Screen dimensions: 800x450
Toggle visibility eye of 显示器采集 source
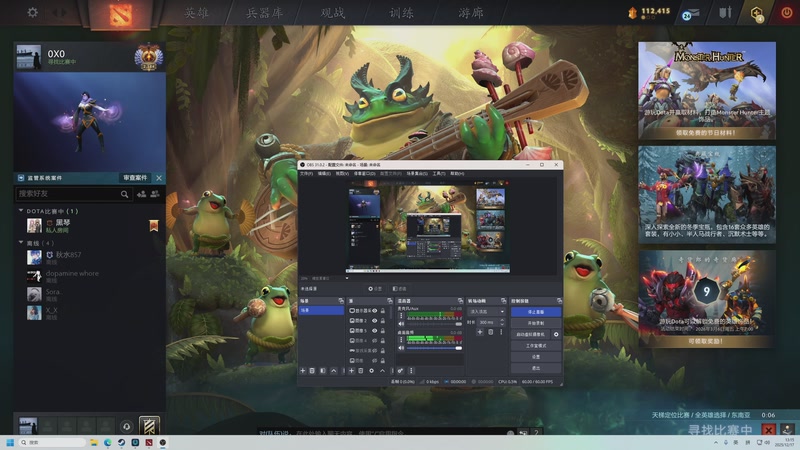click(x=374, y=311)
